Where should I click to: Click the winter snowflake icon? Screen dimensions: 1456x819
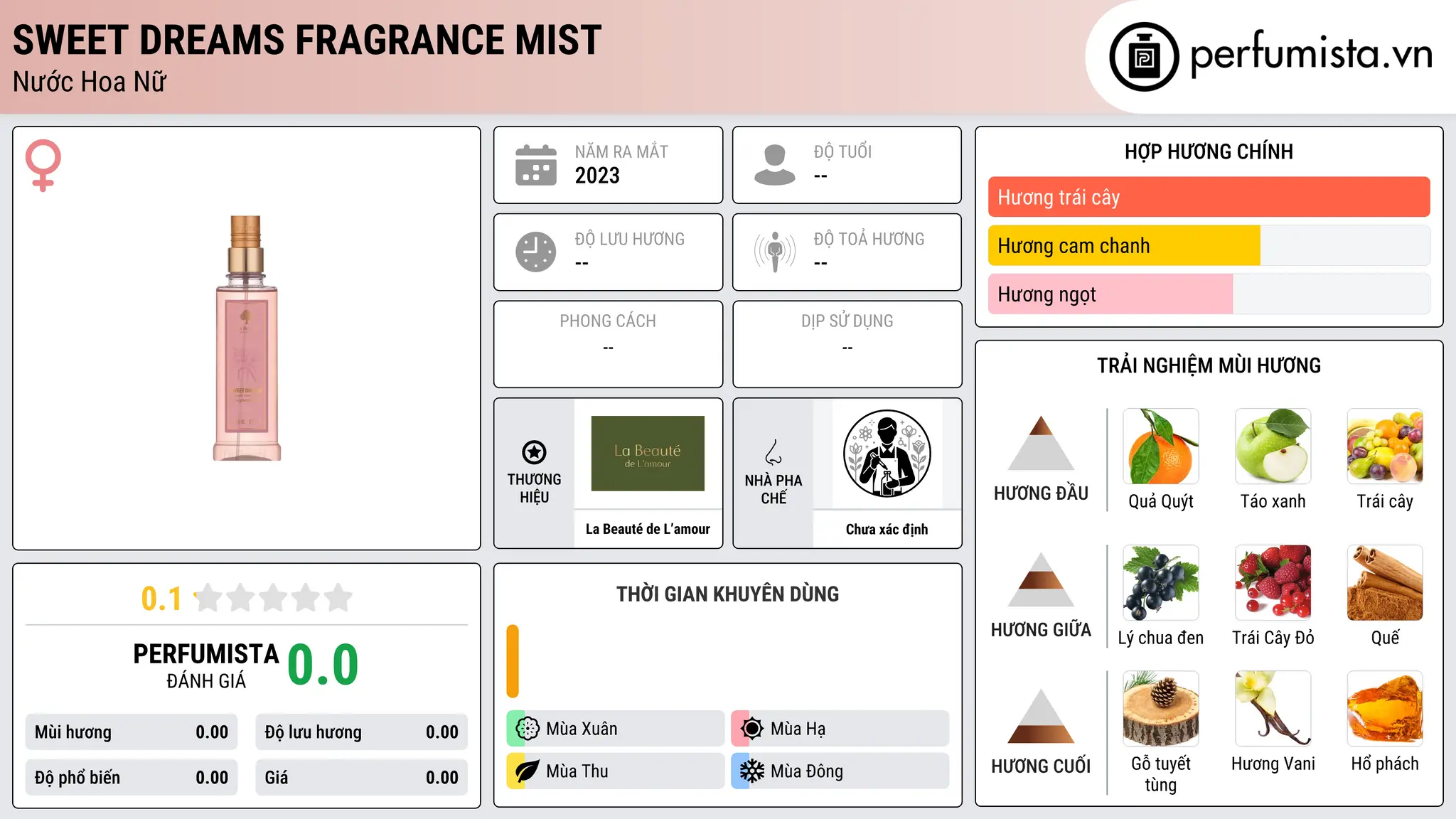pyautogui.click(x=752, y=771)
